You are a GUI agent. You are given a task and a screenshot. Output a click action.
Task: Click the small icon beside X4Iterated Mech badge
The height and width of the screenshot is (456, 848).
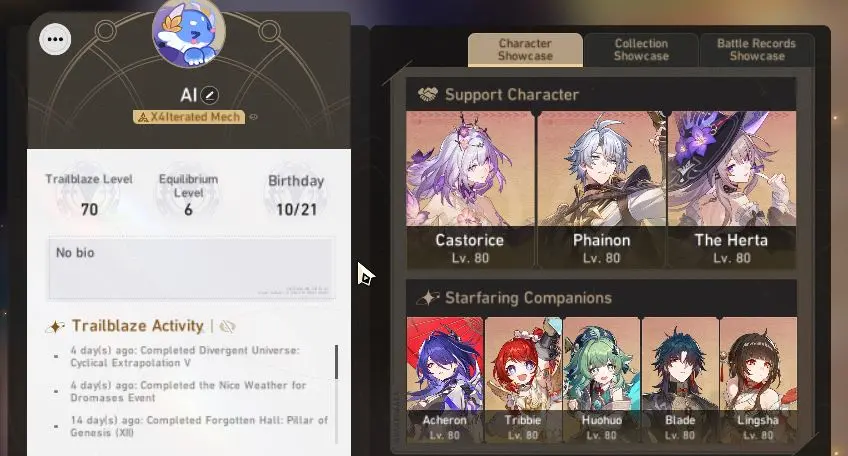coord(253,117)
